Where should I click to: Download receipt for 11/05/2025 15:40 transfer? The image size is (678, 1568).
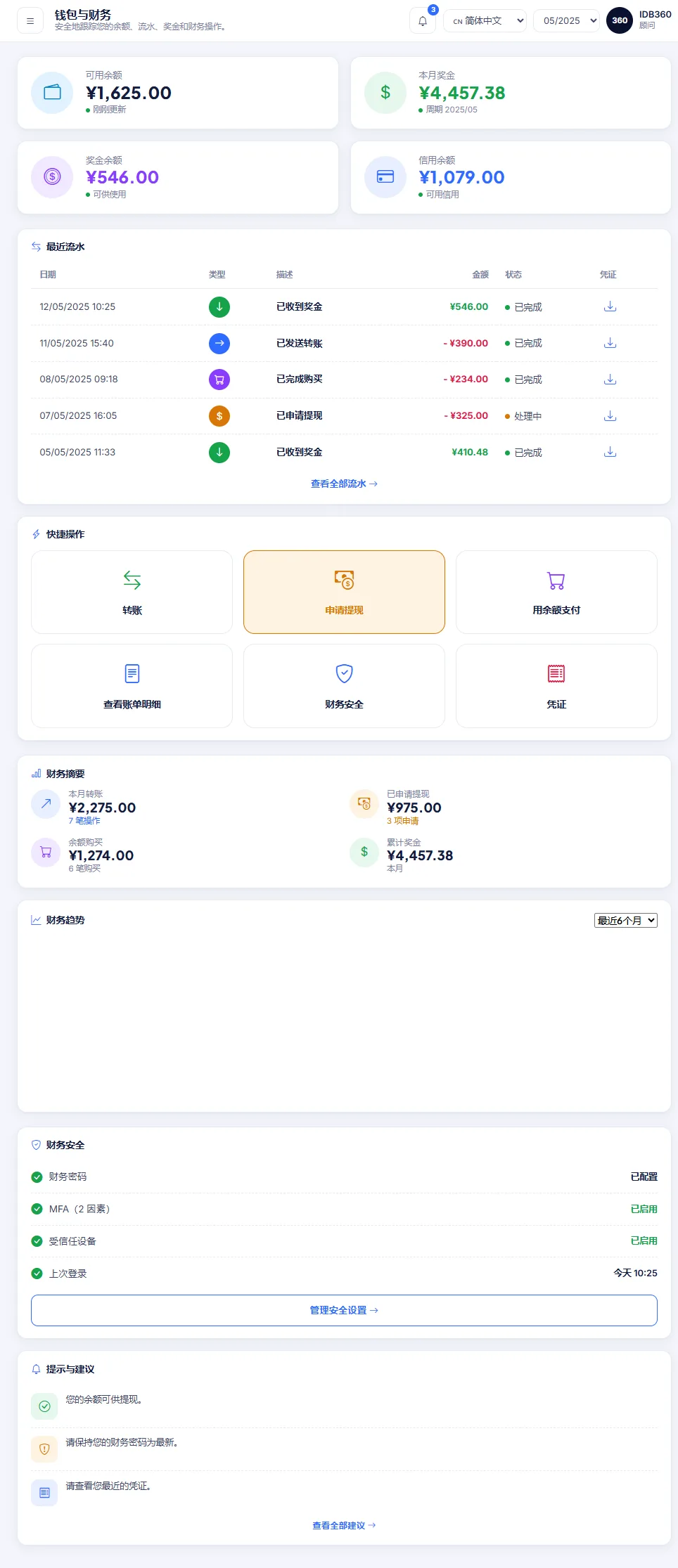(610, 343)
